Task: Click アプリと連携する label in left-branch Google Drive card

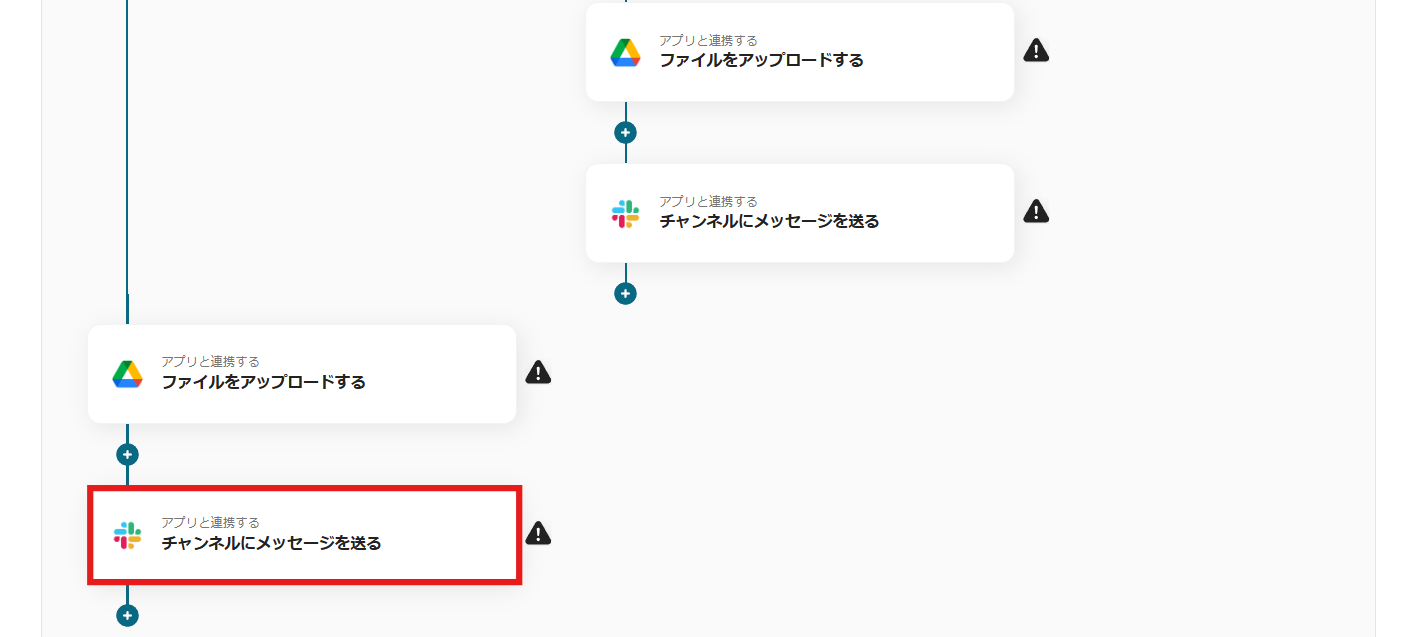Action: (x=210, y=362)
